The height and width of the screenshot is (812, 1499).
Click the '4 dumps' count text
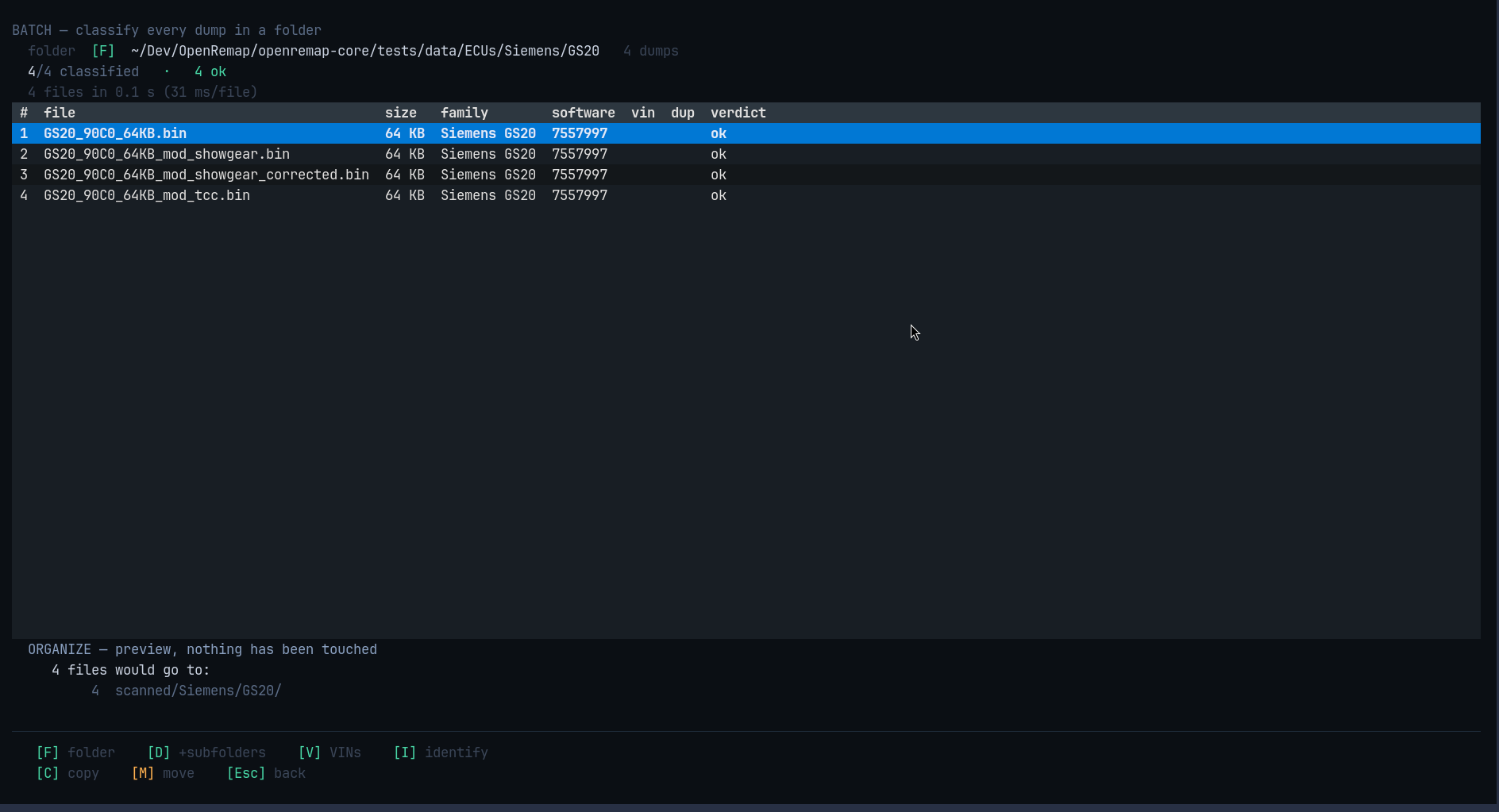tap(651, 51)
